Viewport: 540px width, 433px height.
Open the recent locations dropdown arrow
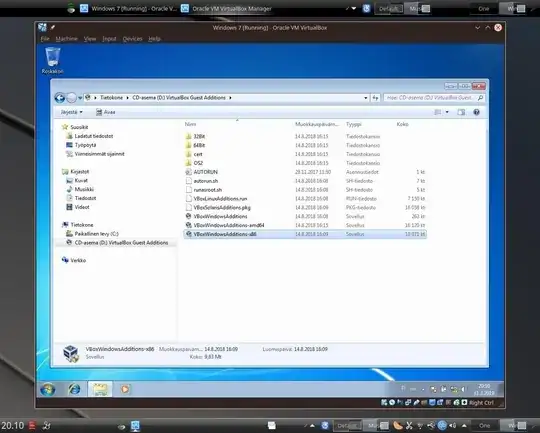(x=80, y=98)
